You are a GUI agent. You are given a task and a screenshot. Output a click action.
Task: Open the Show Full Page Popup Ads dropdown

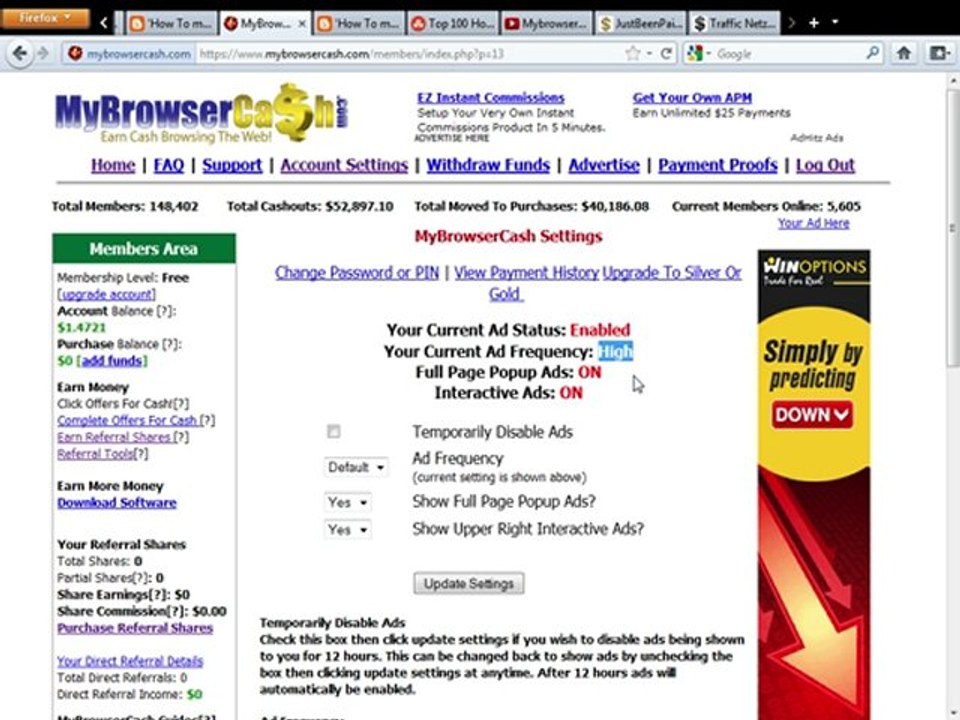[x=347, y=503]
